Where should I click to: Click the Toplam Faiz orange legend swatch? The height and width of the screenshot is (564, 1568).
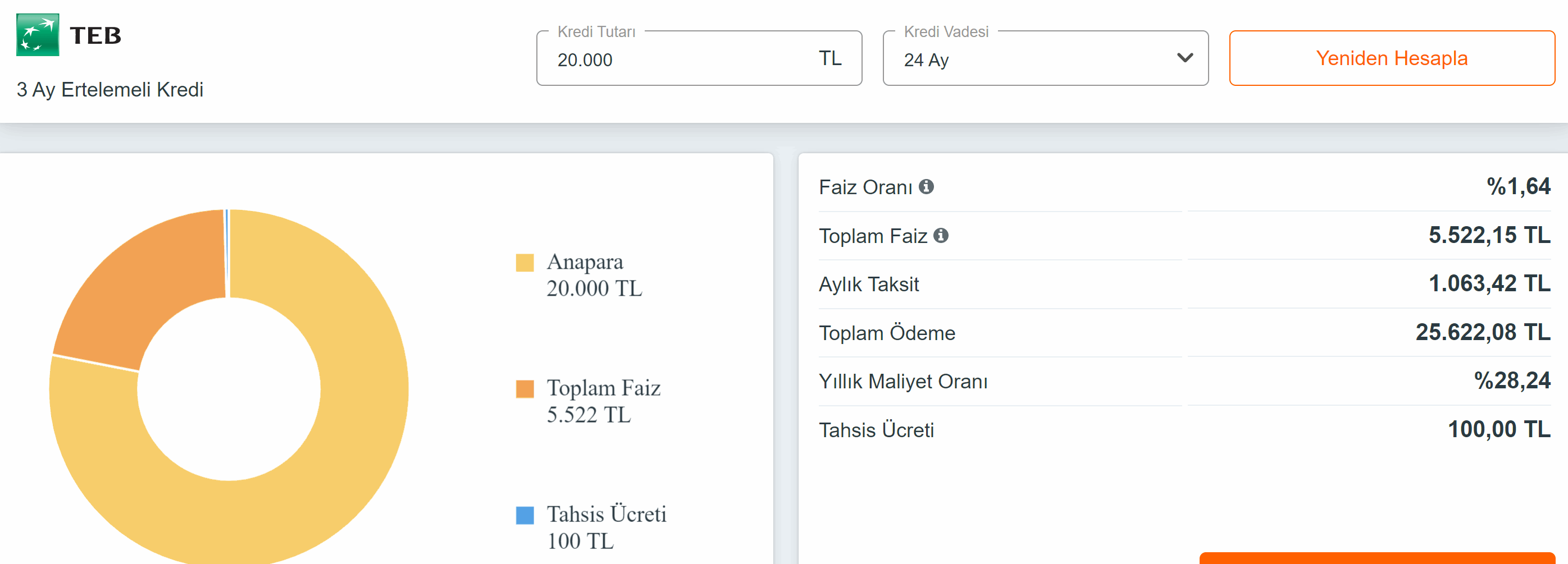tap(525, 389)
